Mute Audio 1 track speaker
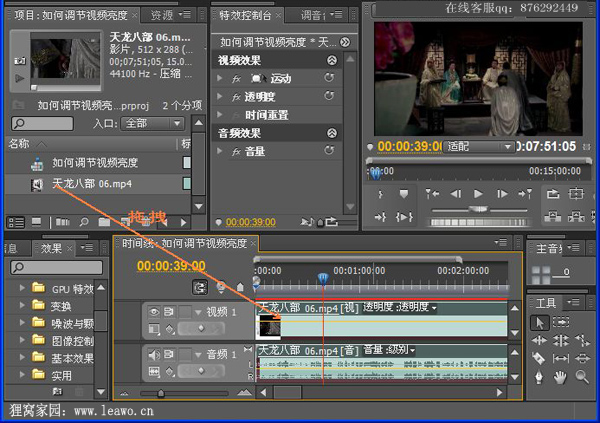This screenshot has width=600, height=423. 154,354
